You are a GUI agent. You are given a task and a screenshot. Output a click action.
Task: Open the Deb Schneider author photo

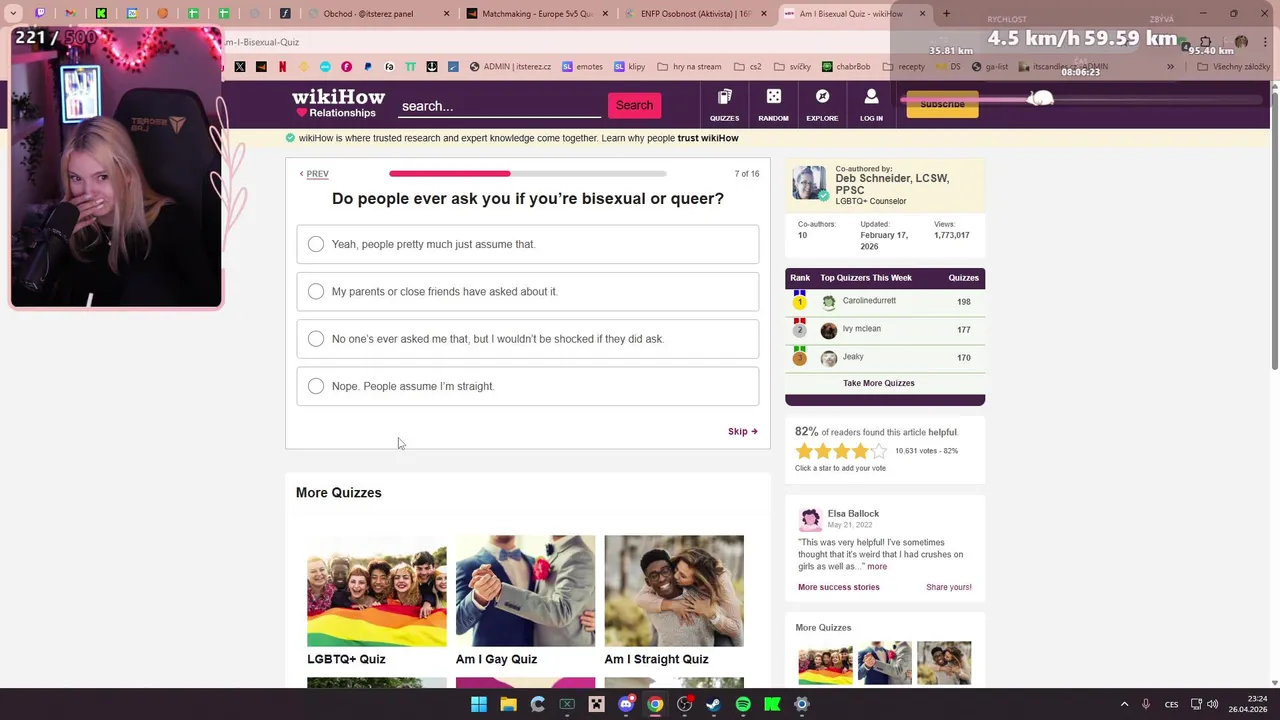[x=809, y=183]
